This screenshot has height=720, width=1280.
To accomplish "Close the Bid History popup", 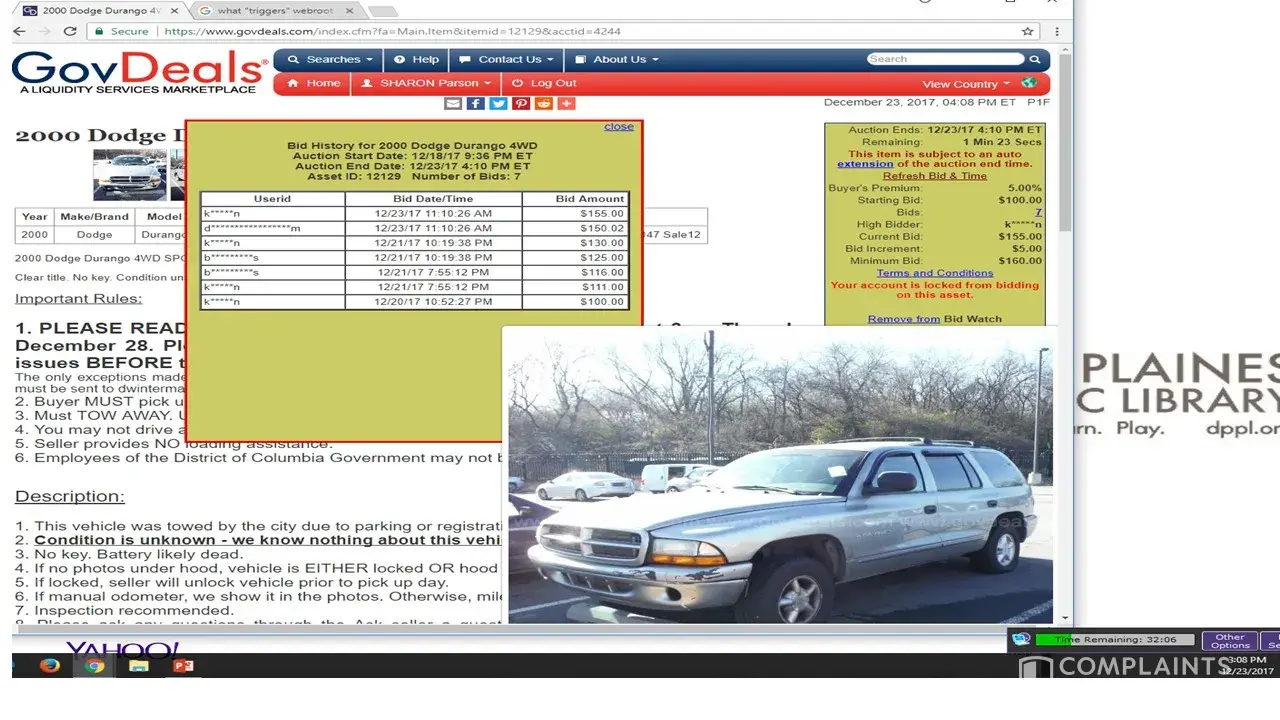I will [x=619, y=127].
